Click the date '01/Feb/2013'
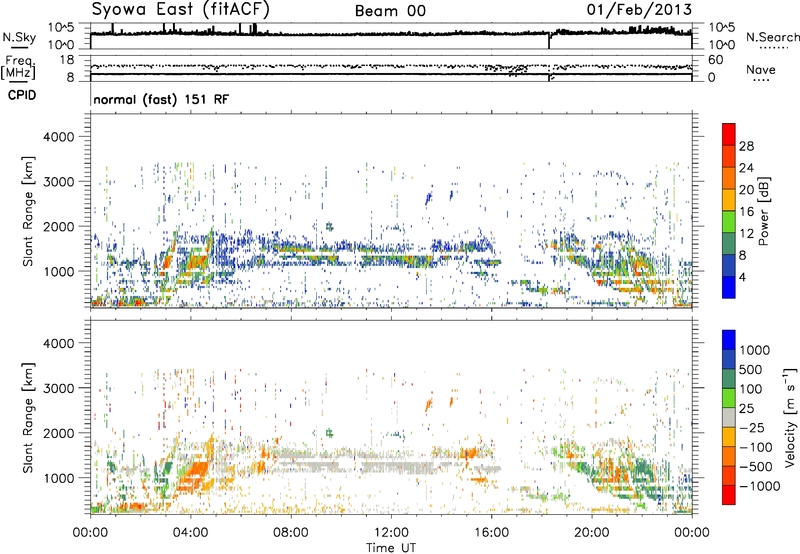Screen dimensions: 800x554 tap(639, 10)
